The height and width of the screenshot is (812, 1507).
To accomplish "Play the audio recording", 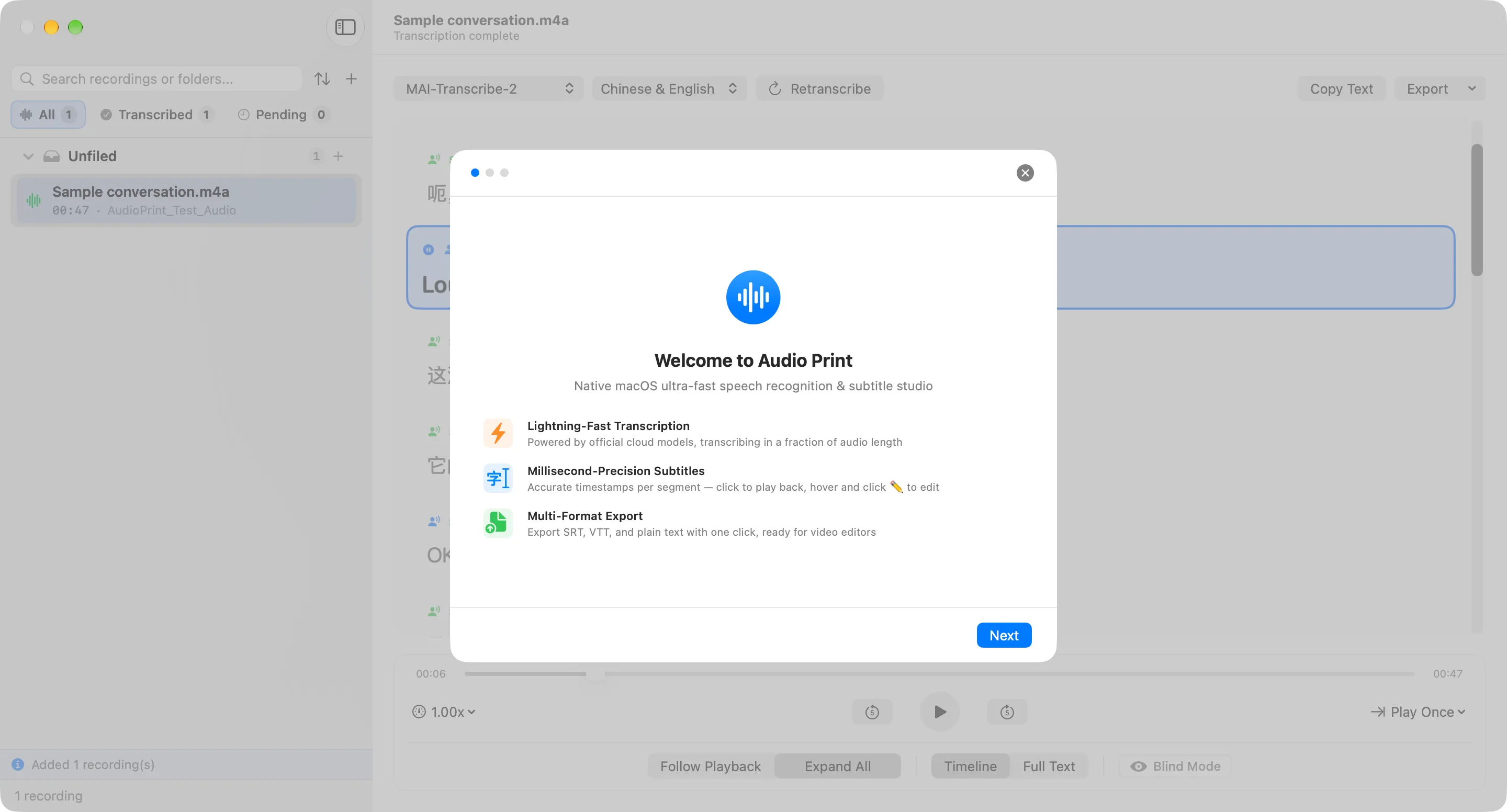I will (940, 712).
